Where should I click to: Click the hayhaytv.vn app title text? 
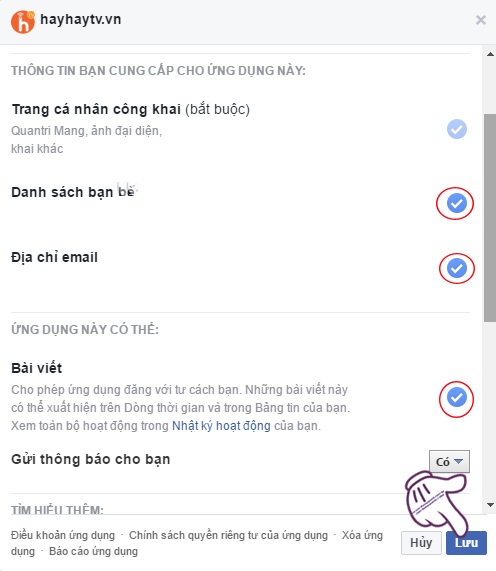tap(80, 19)
